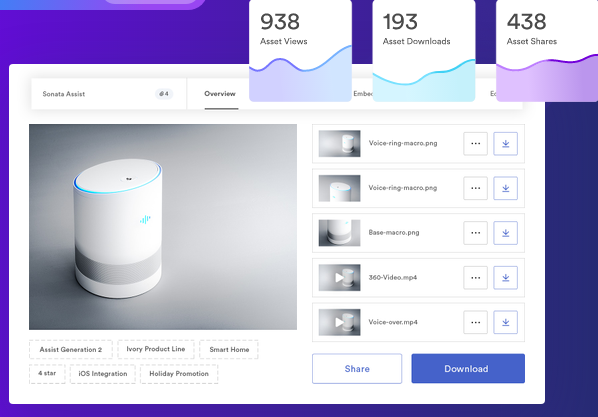This screenshot has height=417, width=598.
Task: Click the Voice-over.mp4 file name
Action: (x=393, y=322)
